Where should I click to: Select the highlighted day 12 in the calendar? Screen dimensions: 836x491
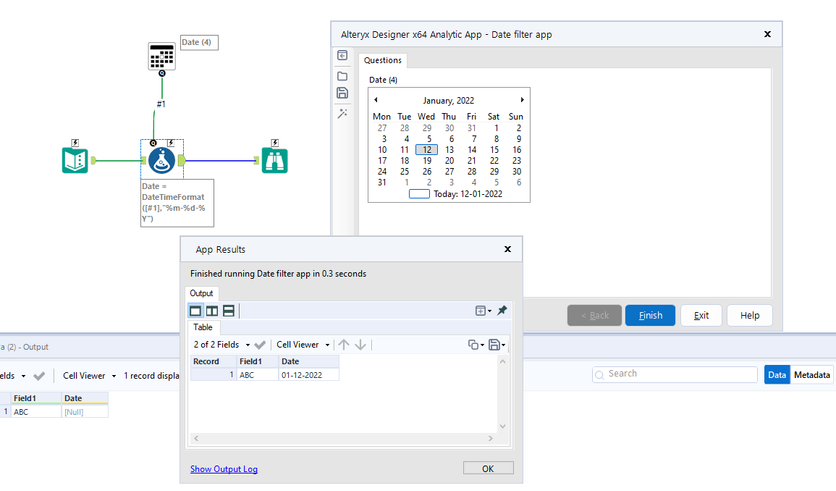[427, 150]
